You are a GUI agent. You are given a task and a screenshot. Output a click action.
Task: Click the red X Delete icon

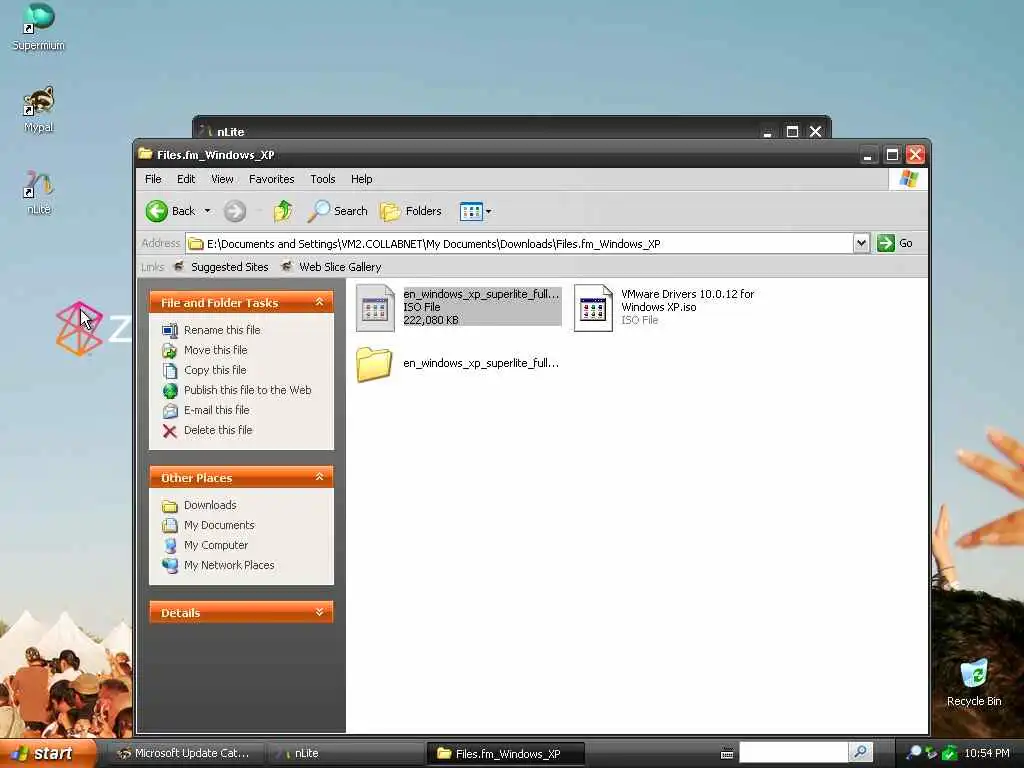pyautogui.click(x=170, y=430)
